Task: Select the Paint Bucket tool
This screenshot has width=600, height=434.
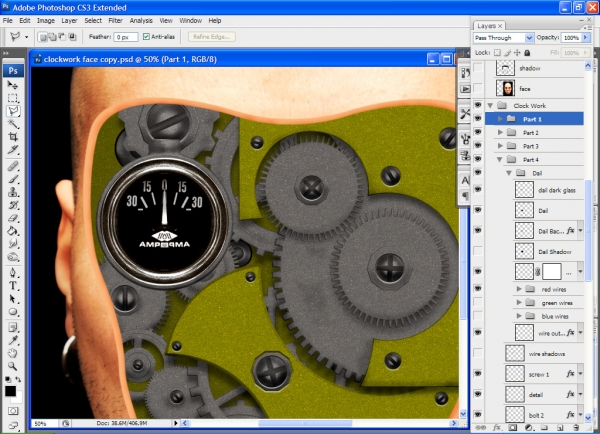Action: click(x=13, y=231)
